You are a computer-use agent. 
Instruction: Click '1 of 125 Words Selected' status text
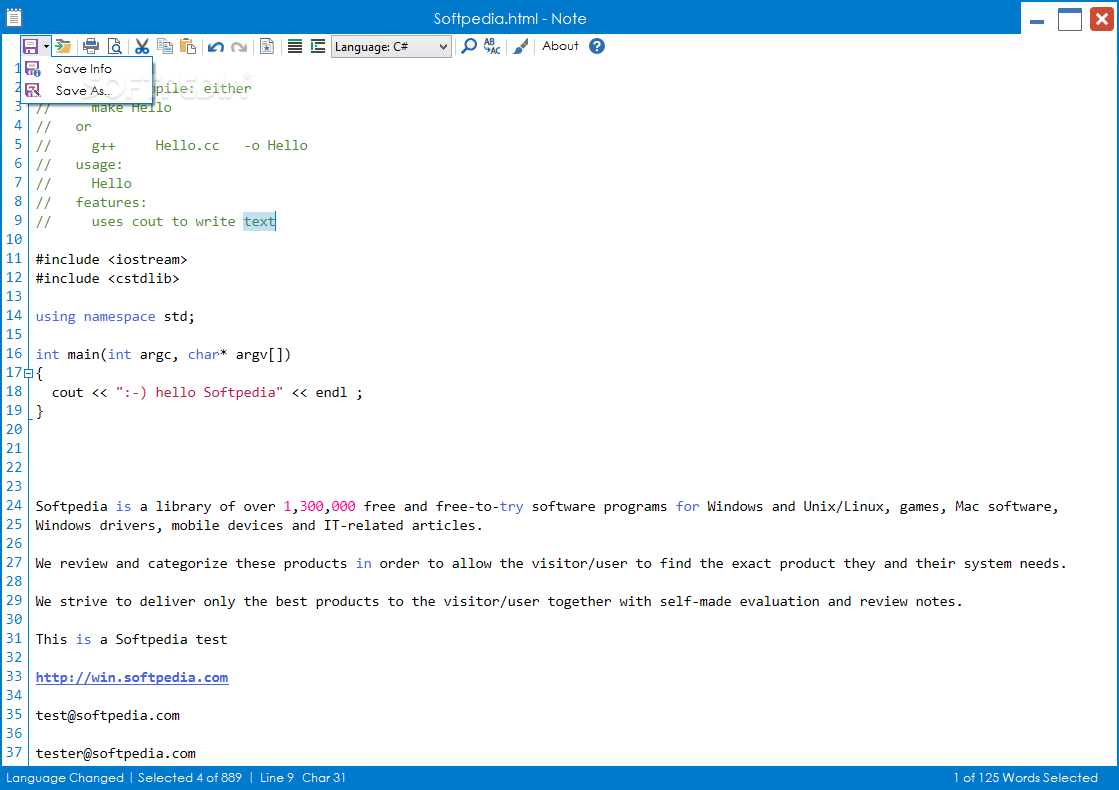click(x=1026, y=778)
